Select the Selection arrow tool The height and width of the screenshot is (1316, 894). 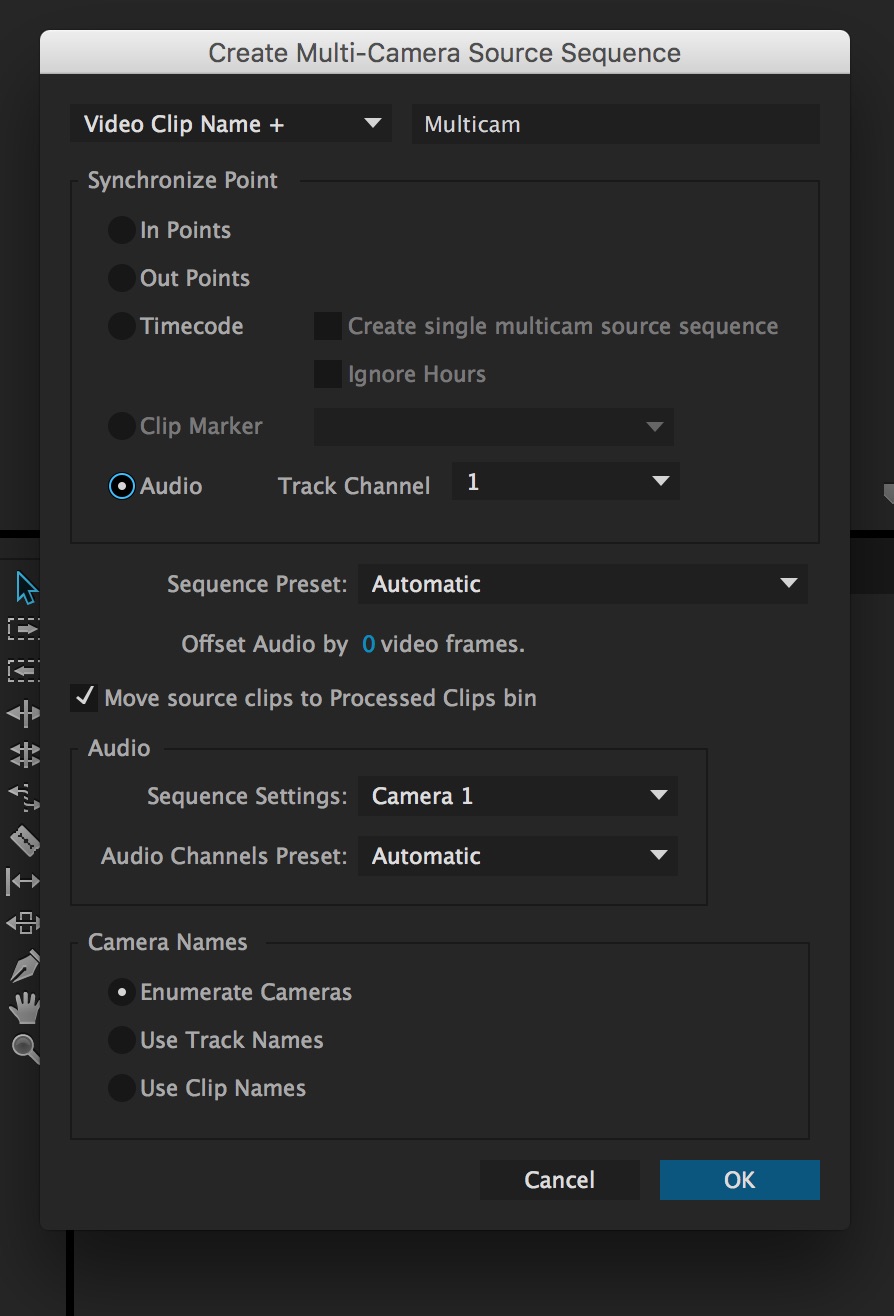pyautogui.click(x=25, y=588)
